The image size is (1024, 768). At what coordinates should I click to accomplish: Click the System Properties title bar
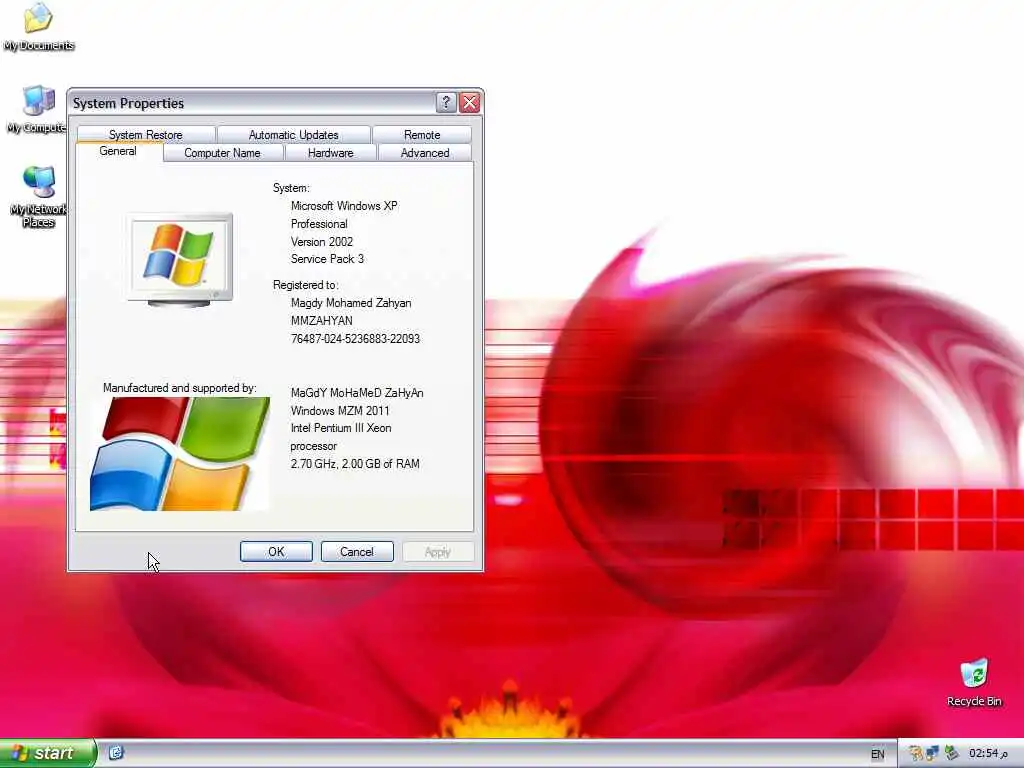click(251, 103)
